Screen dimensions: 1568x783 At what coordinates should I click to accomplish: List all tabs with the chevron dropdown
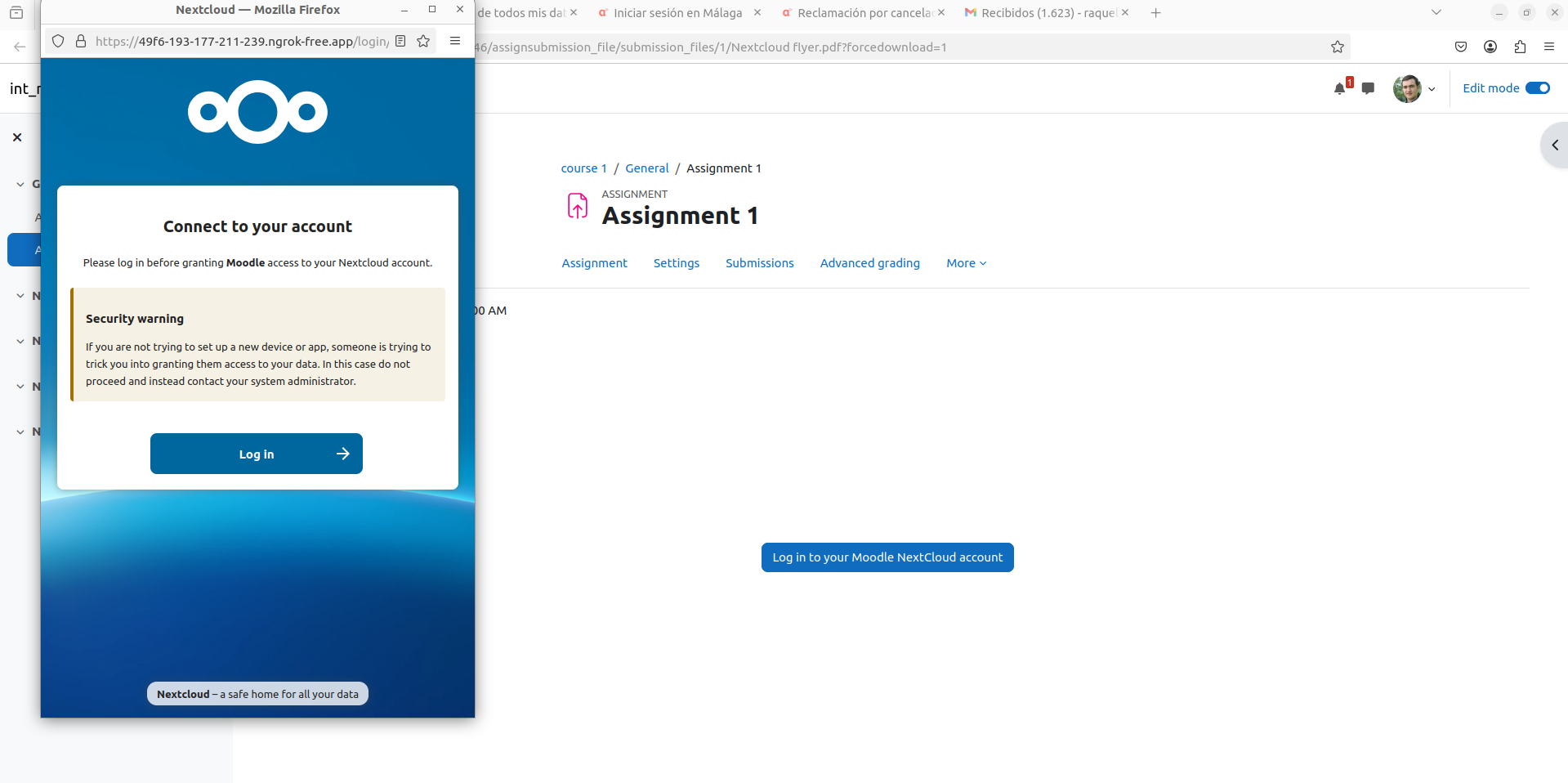(x=1436, y=12)
